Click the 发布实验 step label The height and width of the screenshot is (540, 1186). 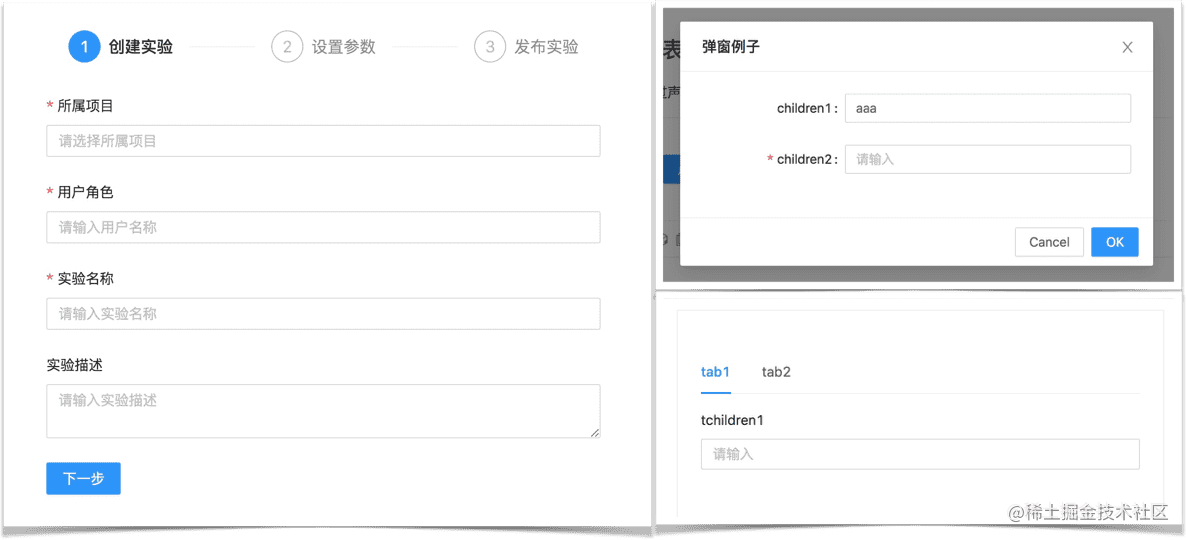[546, 47]
